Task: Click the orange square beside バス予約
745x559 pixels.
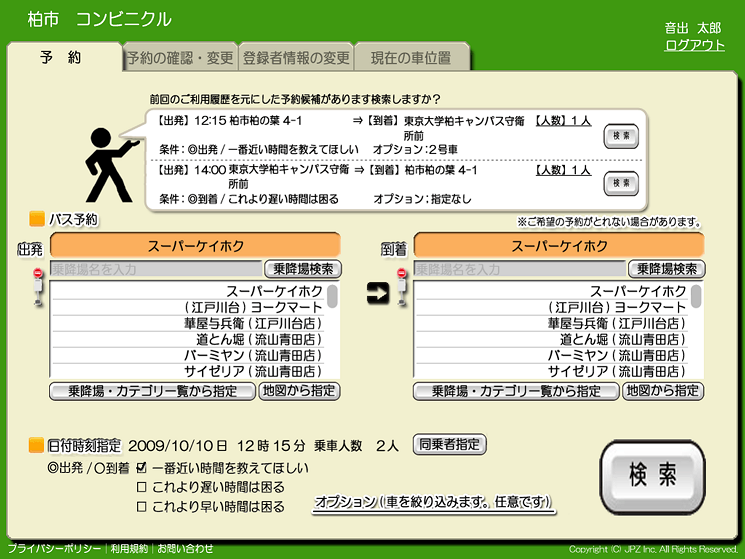Action: coord(37,219)
